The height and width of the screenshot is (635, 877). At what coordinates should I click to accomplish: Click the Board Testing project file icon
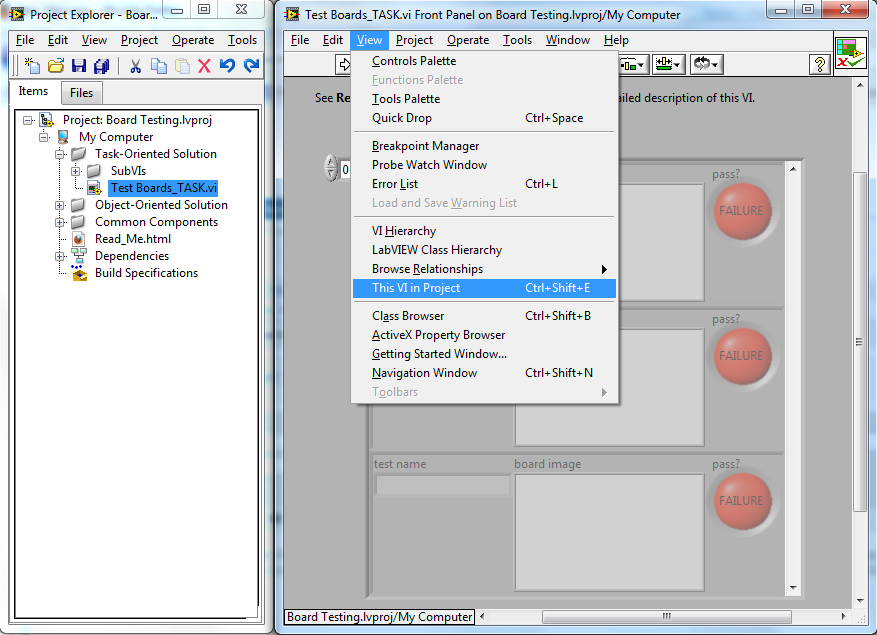click(46, 120)
